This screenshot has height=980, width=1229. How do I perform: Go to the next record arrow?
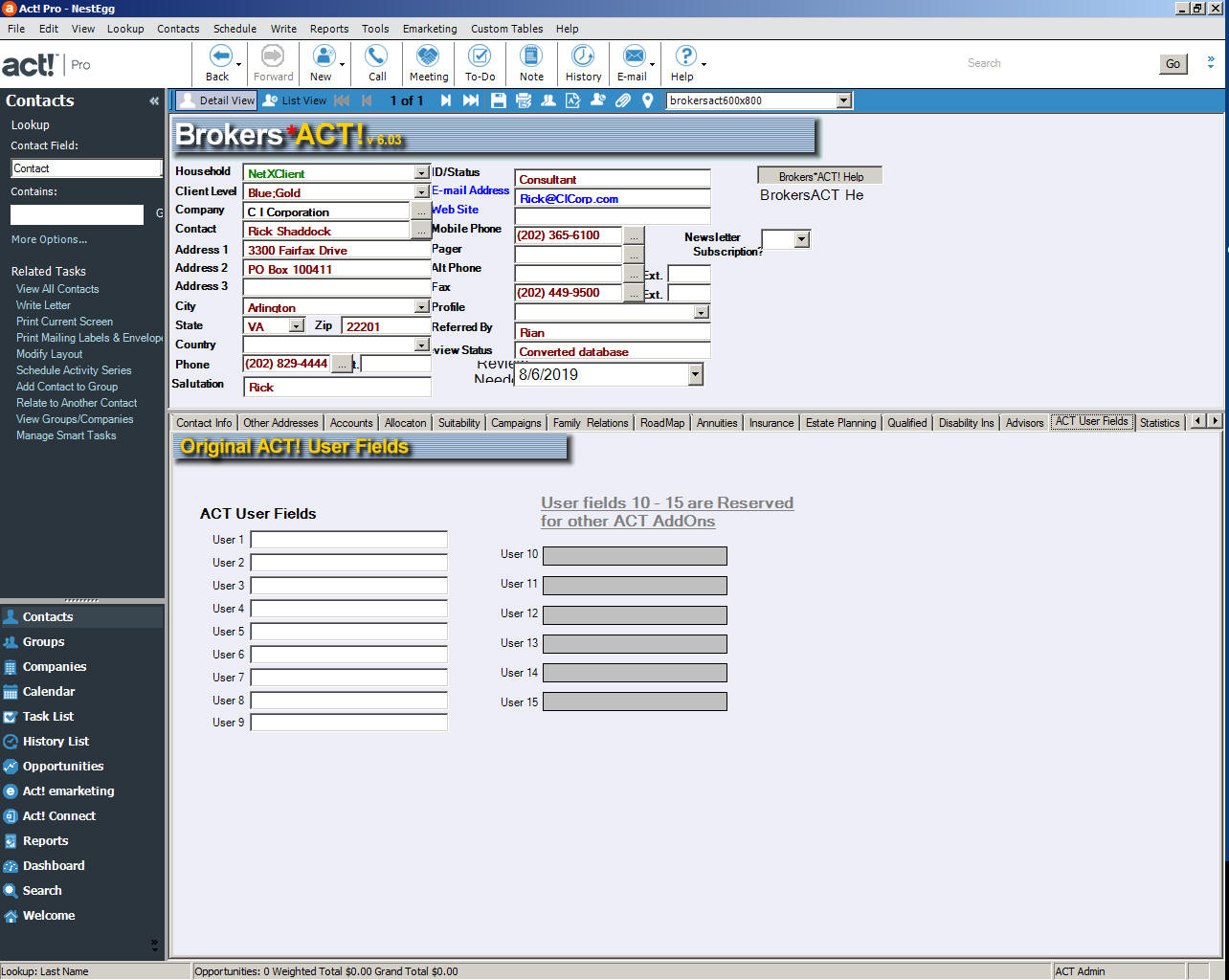(445, 100)
